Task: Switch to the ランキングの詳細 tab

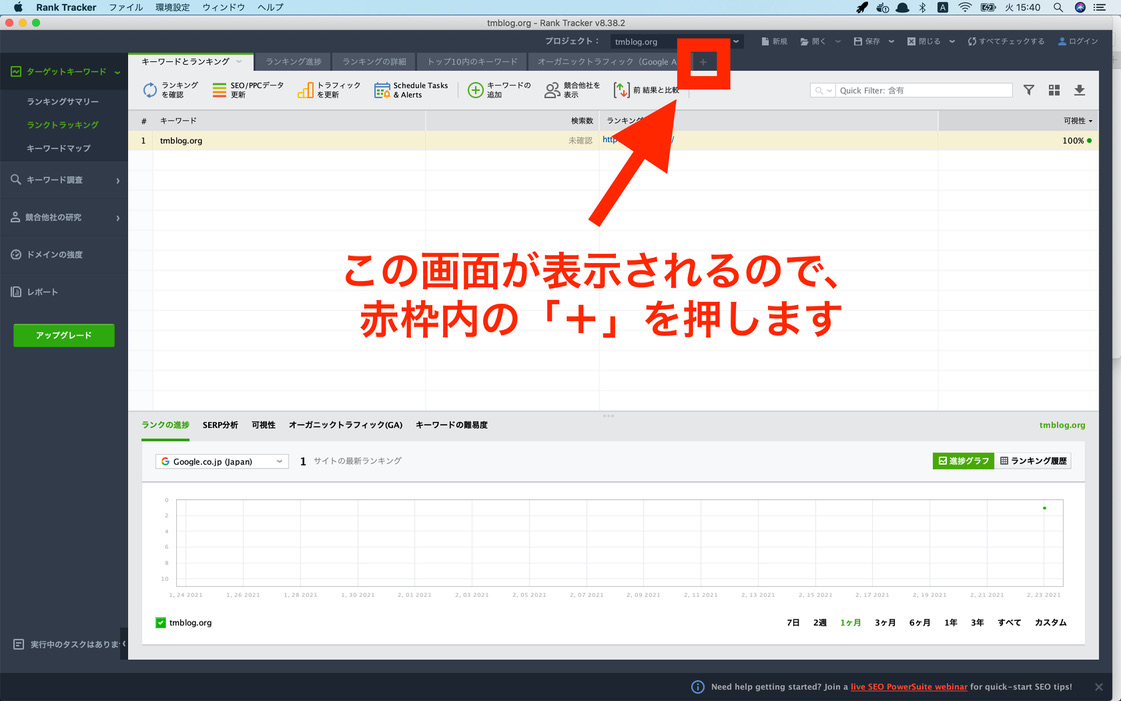Action: tap(374, 61)
